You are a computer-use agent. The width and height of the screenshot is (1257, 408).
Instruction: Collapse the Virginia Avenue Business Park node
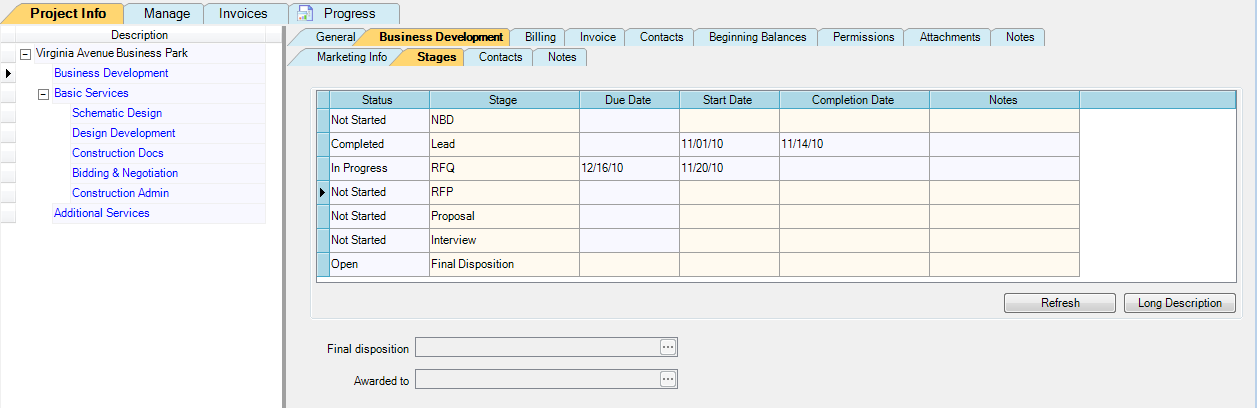(x=26, y=54)
